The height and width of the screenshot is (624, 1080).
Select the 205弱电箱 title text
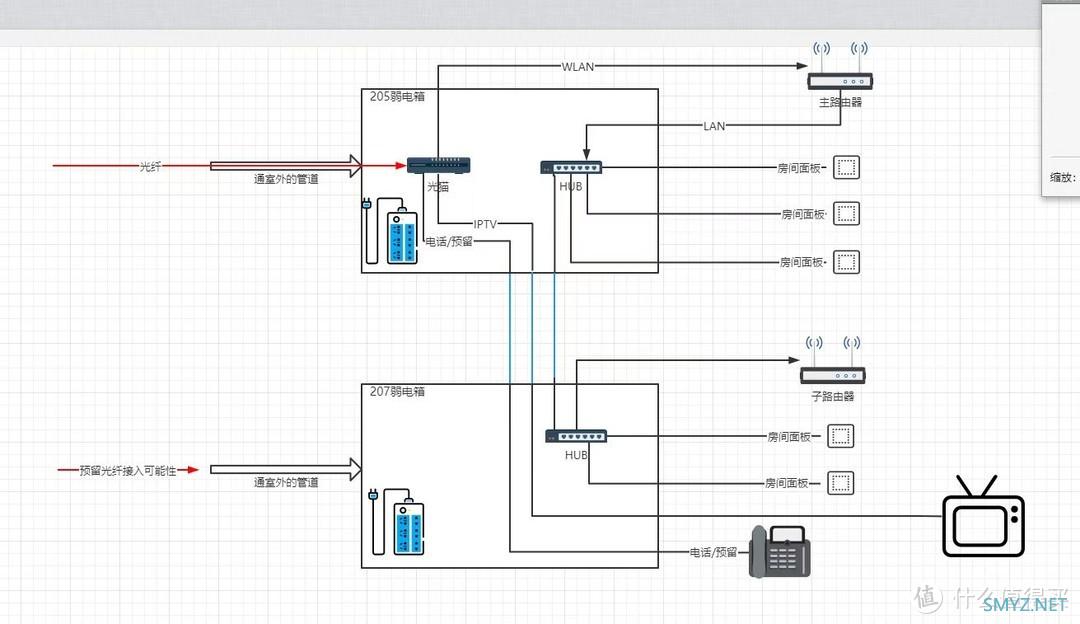coord(397,96)
